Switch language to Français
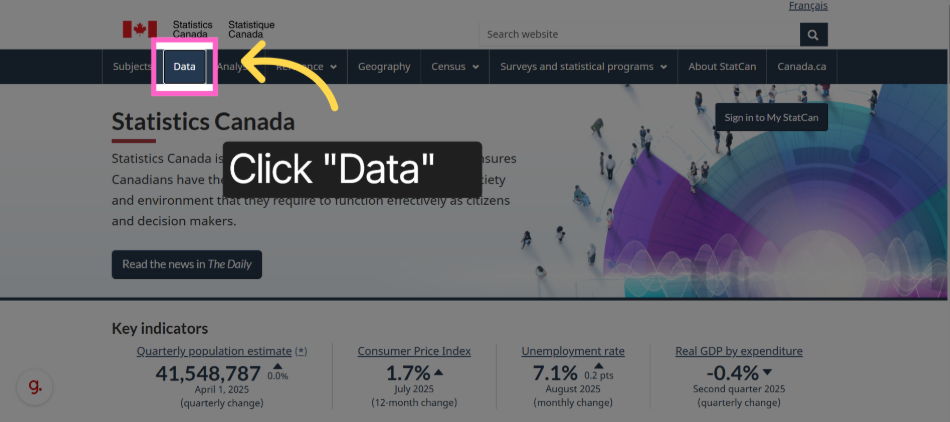Screen dimensions: 950x422 coord(808,6)
